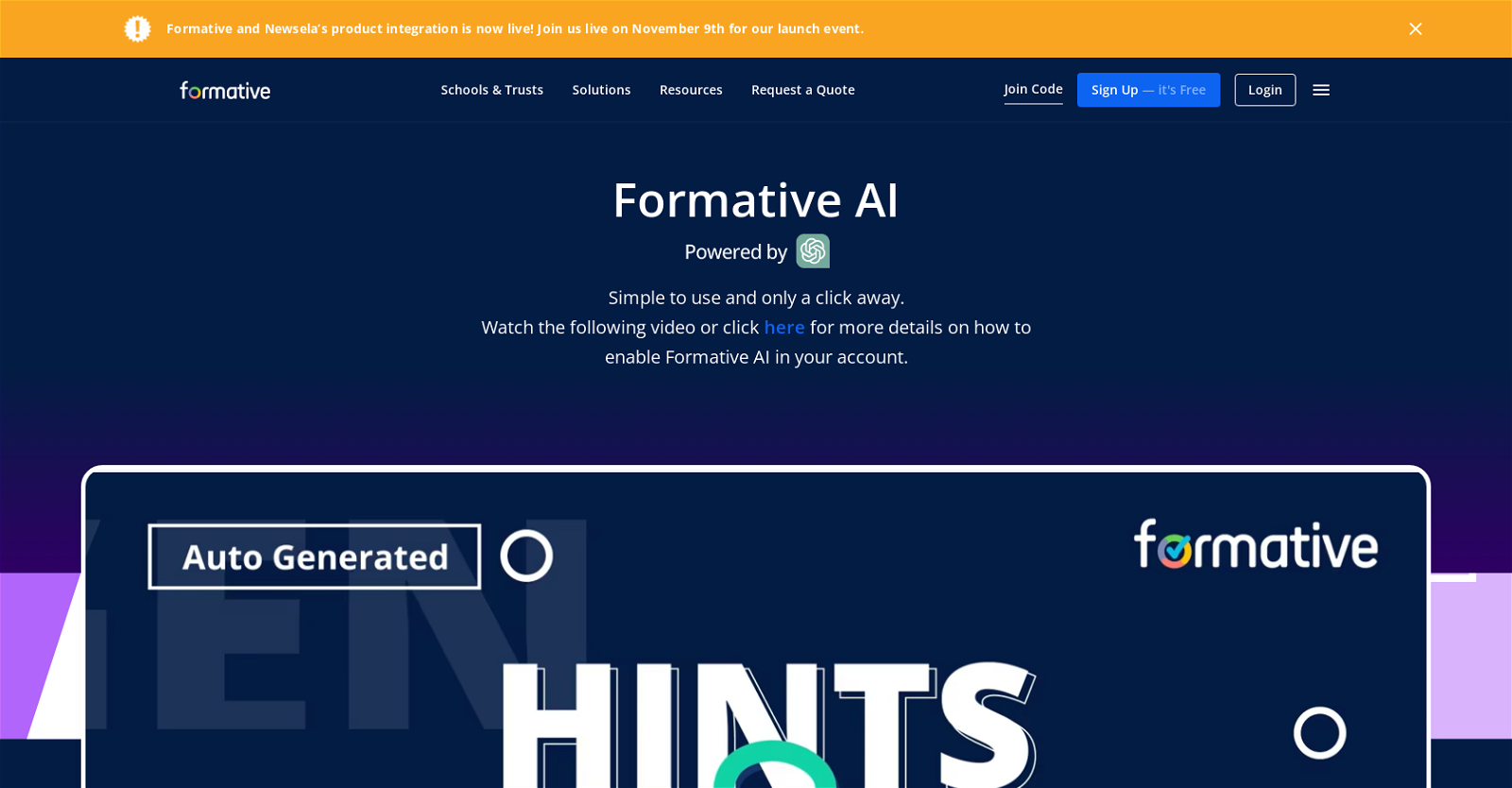Click the Login button
The width and height of the screenshot is (1512, 788).
1264,90
